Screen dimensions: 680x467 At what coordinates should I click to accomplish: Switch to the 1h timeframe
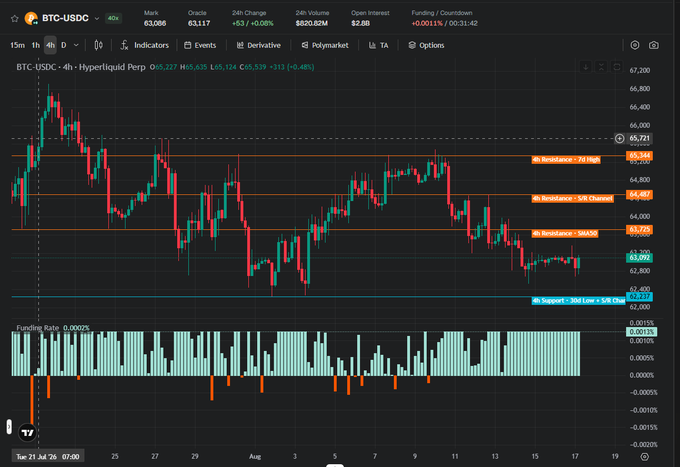click(36, 45)
